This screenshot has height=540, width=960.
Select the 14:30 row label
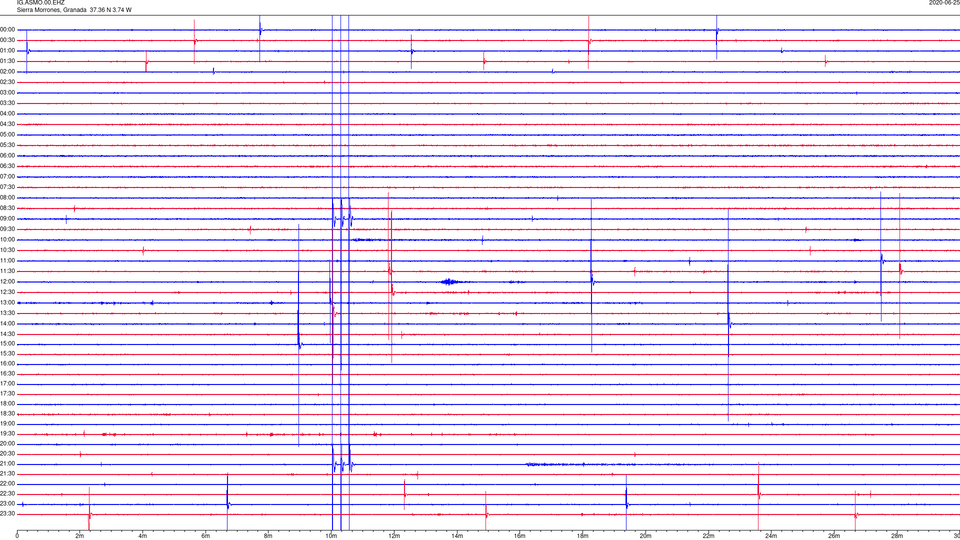(7, 334)
